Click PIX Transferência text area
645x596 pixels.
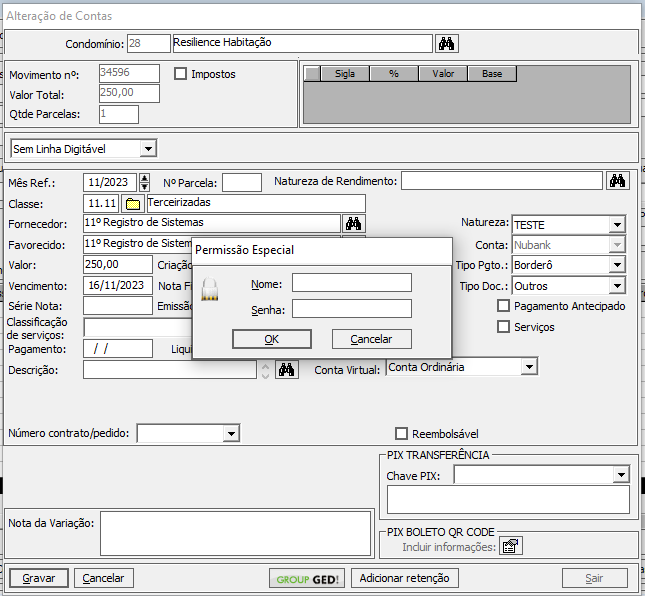click(508, 499)
